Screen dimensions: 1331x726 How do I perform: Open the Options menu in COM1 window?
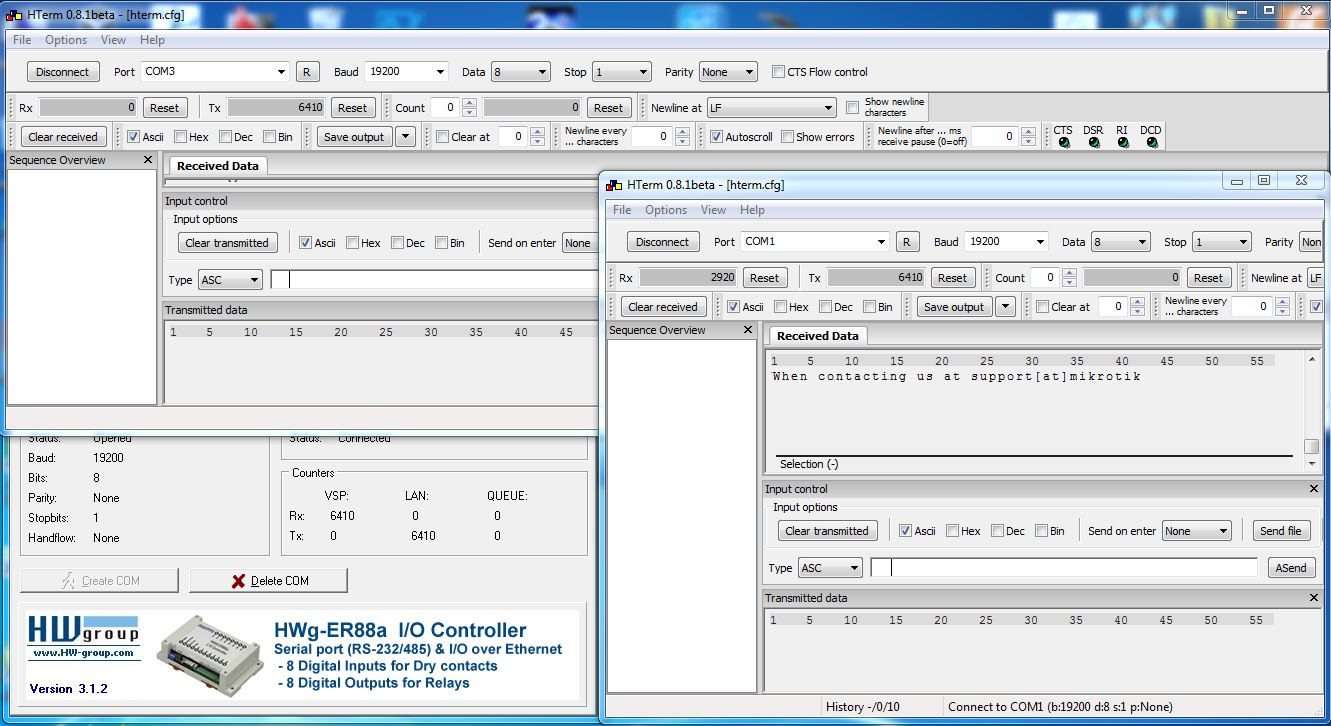click(x=666, y=210)
